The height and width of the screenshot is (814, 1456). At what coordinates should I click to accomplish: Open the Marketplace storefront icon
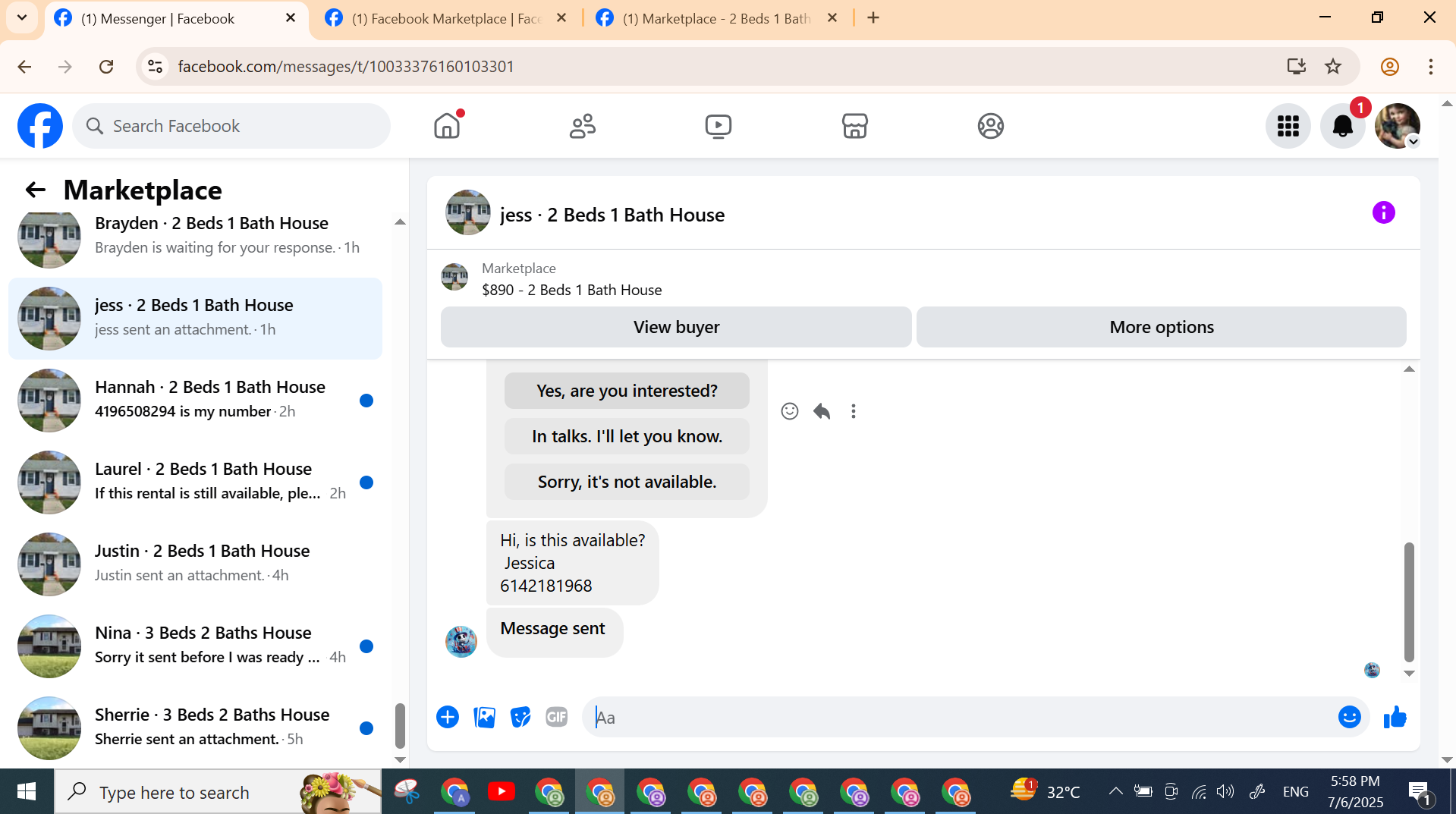855,126
